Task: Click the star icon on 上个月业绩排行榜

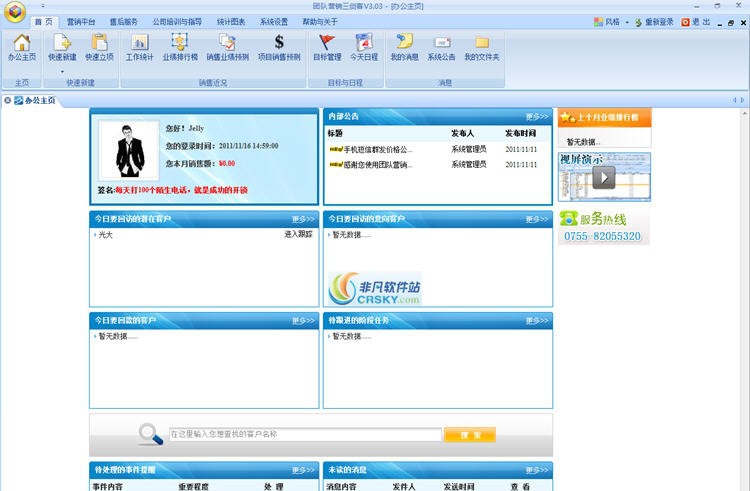Action: point(568,117)
